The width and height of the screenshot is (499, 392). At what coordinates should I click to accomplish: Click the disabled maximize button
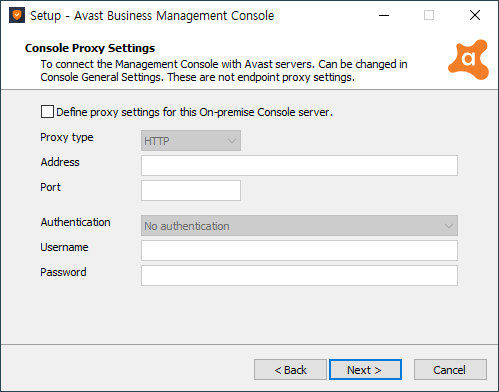coord(429,15)
